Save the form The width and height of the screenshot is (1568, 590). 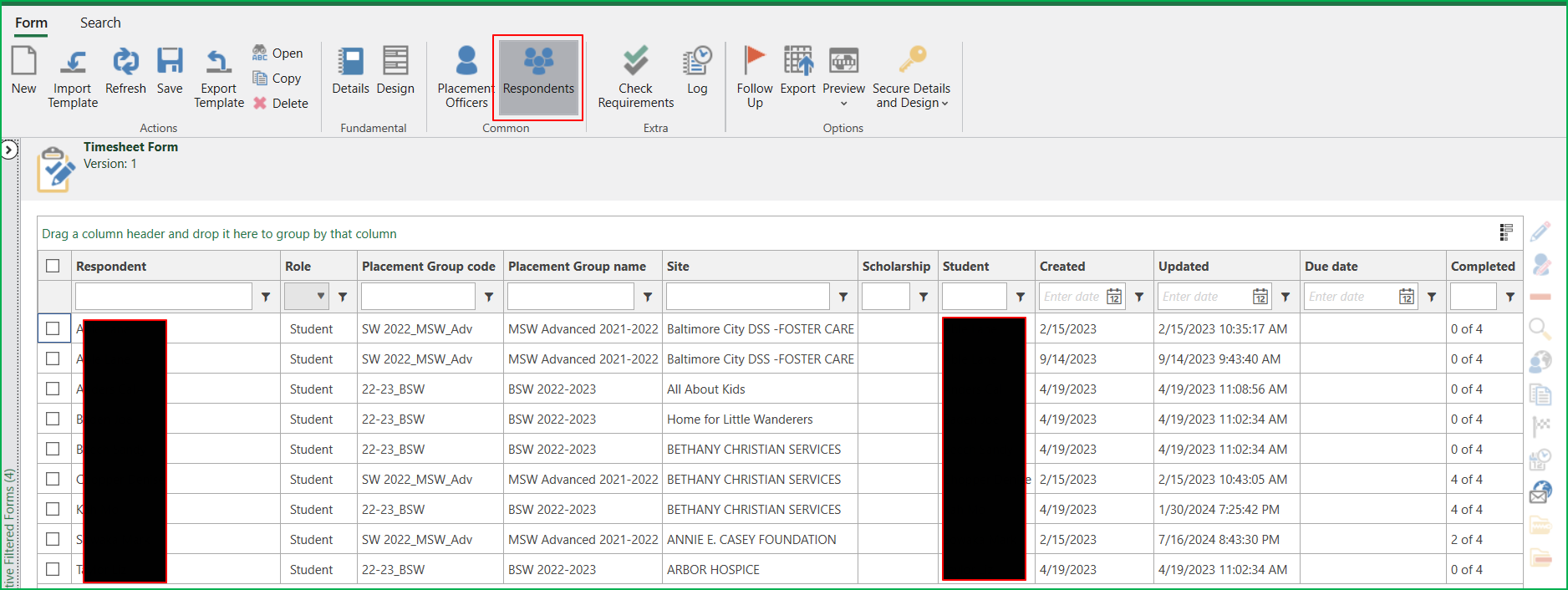(x=170, y=71)
